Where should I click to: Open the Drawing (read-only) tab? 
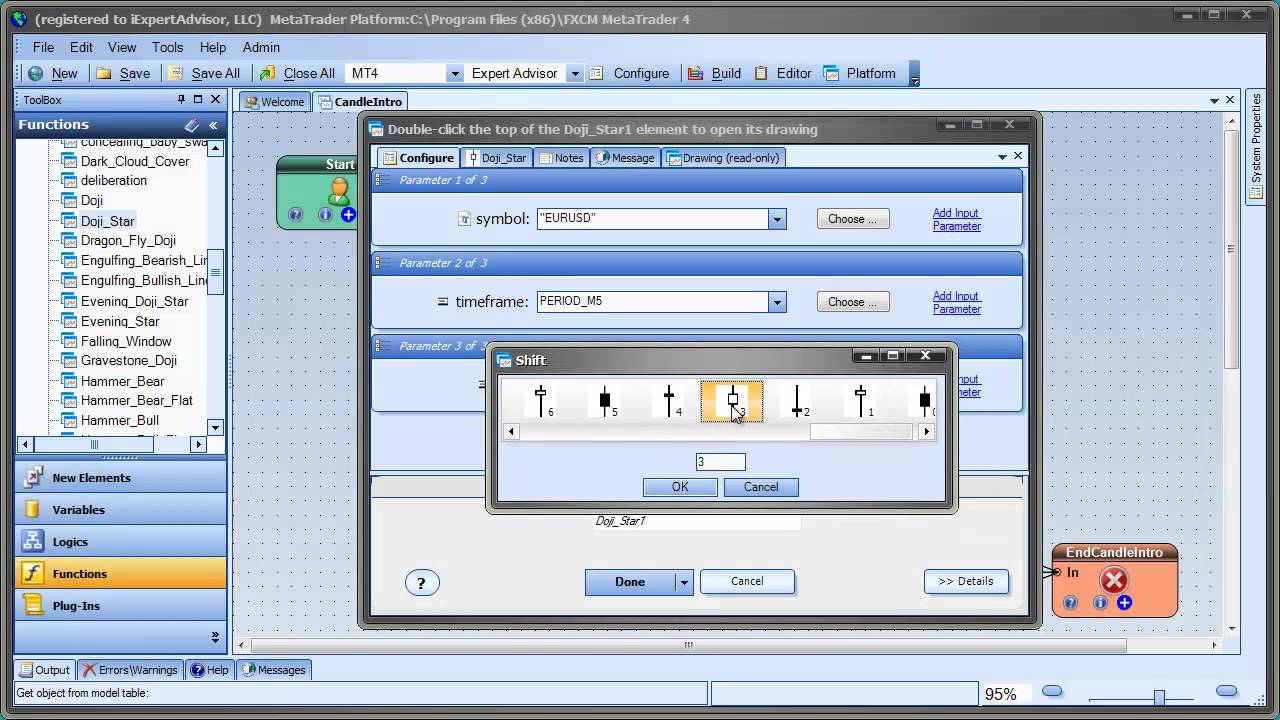point(722,157)
